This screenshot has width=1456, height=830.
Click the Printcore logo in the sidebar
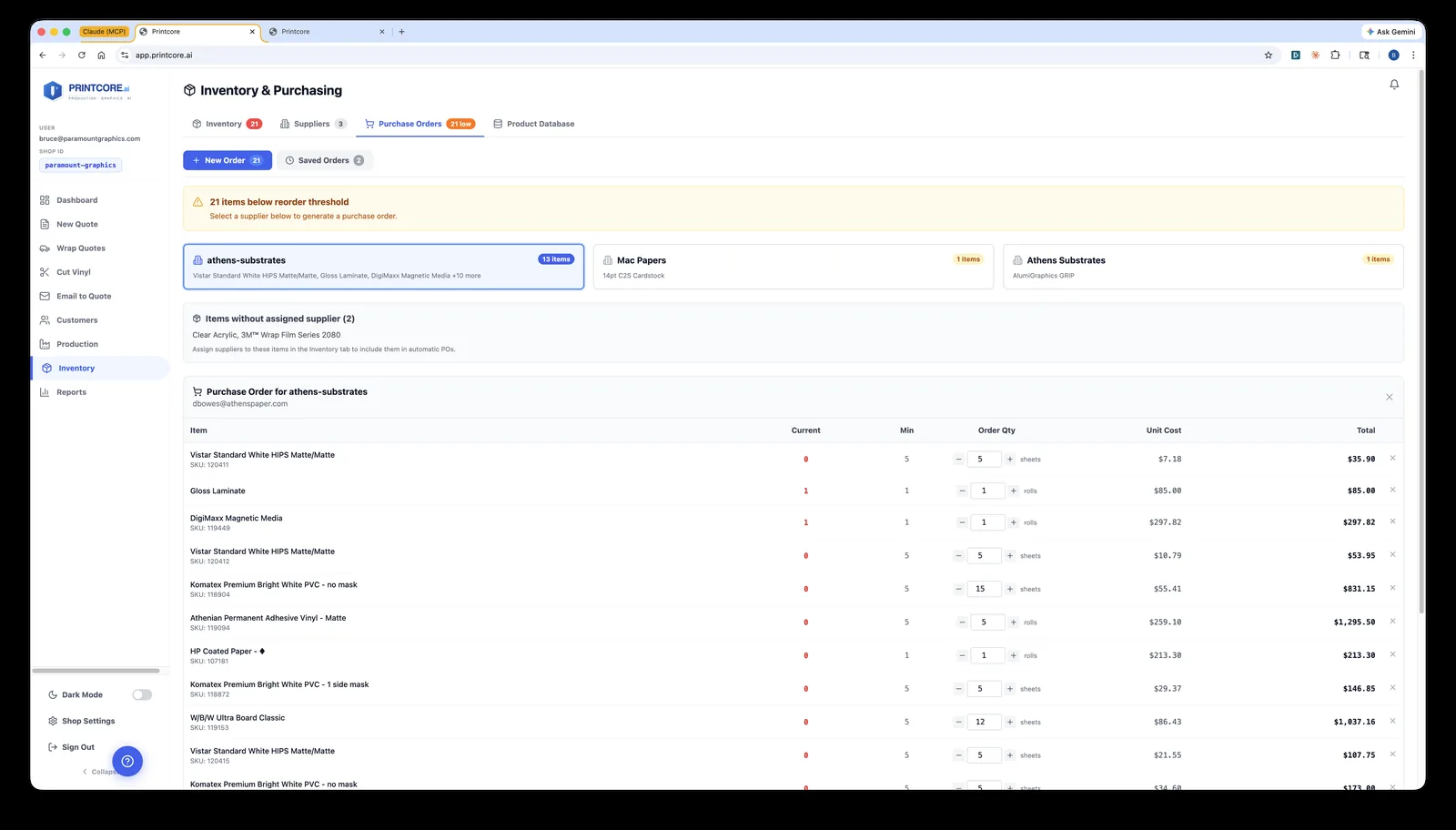[x=87, y=90]
